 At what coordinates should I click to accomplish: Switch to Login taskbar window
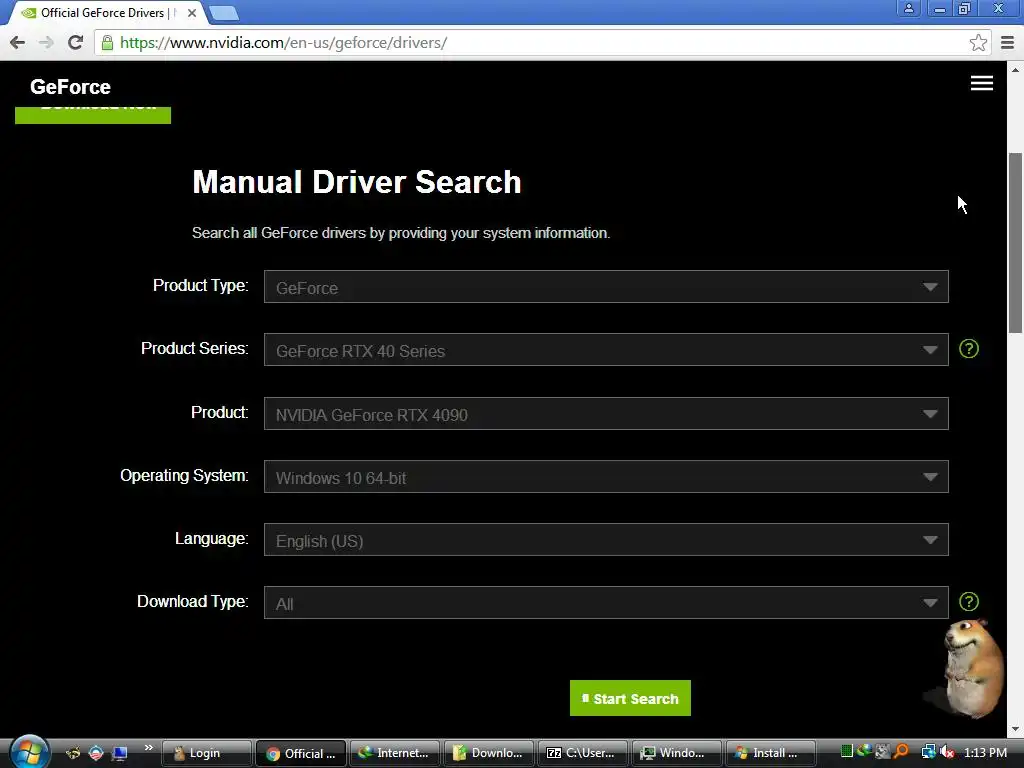tap(206, 753)
